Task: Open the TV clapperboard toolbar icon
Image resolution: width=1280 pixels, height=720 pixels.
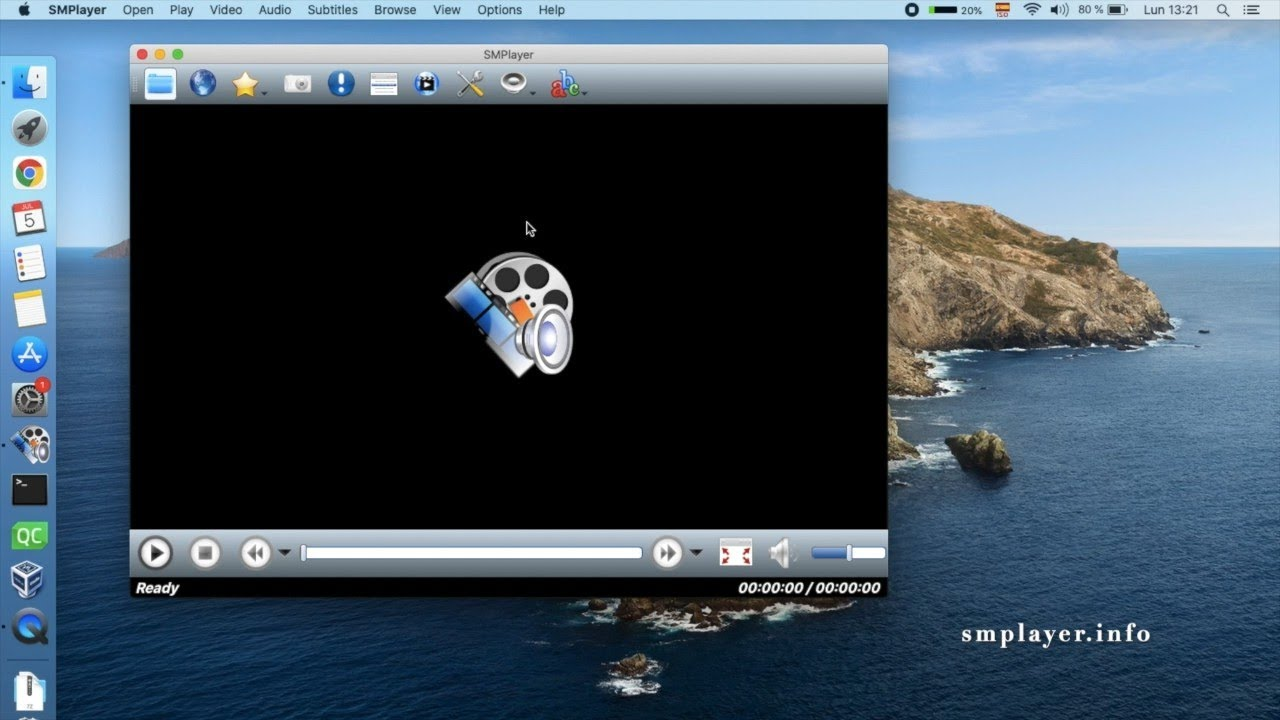Action: point(427,84)
